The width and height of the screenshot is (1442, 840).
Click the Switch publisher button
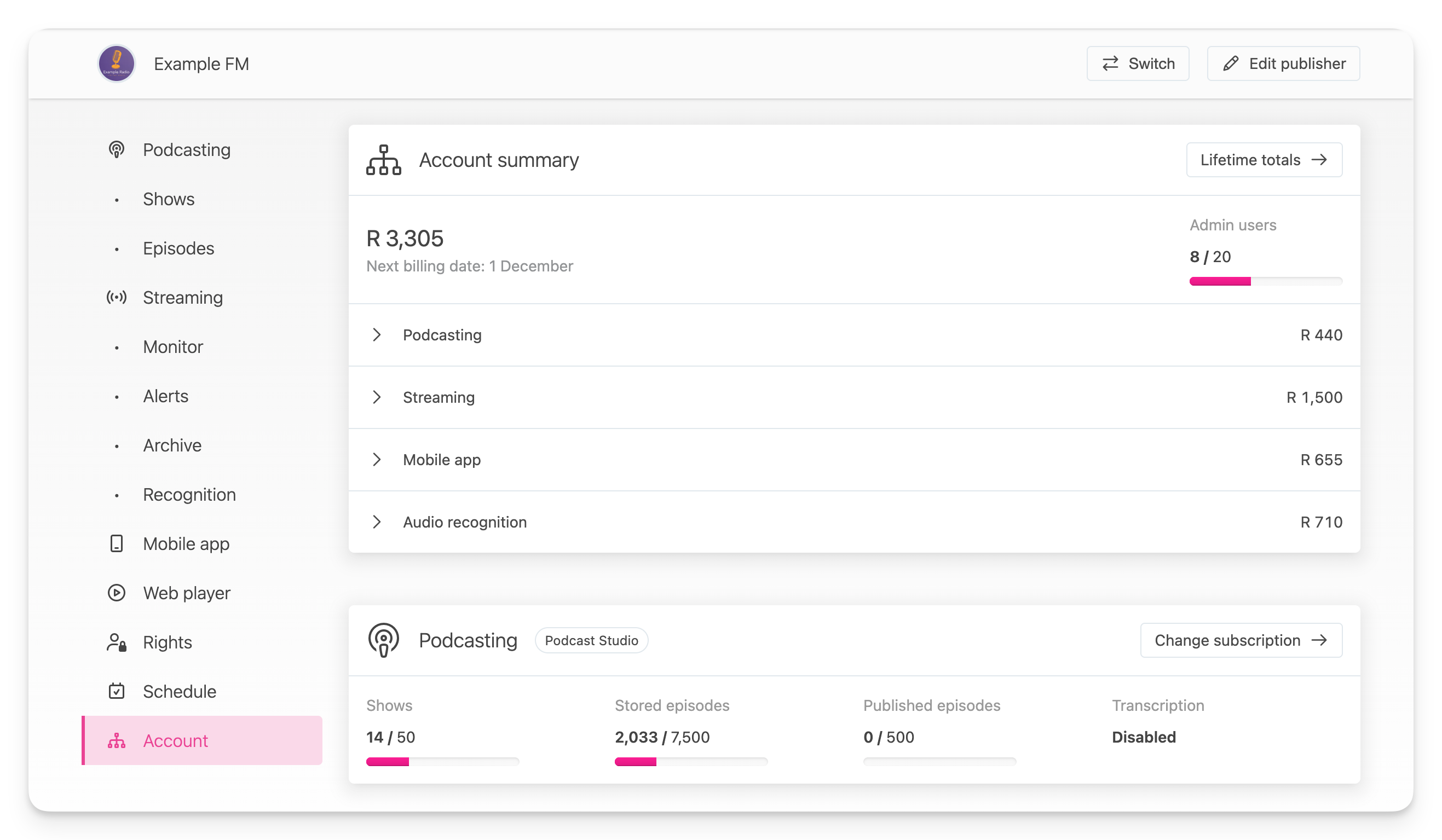pos(1138,63)
